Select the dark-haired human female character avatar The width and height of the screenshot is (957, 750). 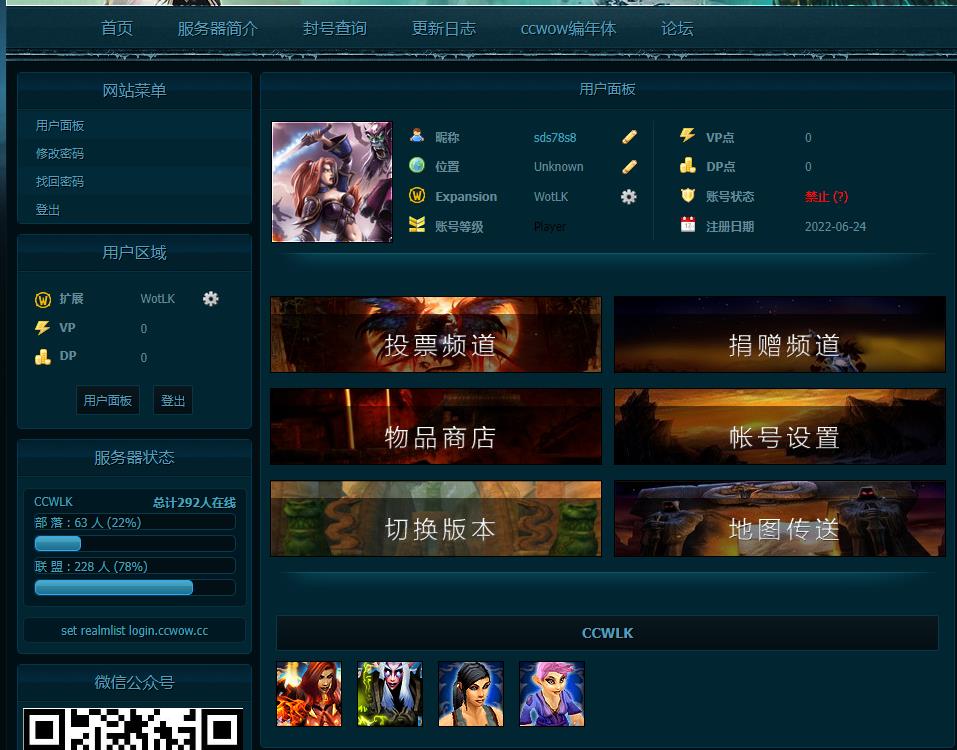(471, 693)
